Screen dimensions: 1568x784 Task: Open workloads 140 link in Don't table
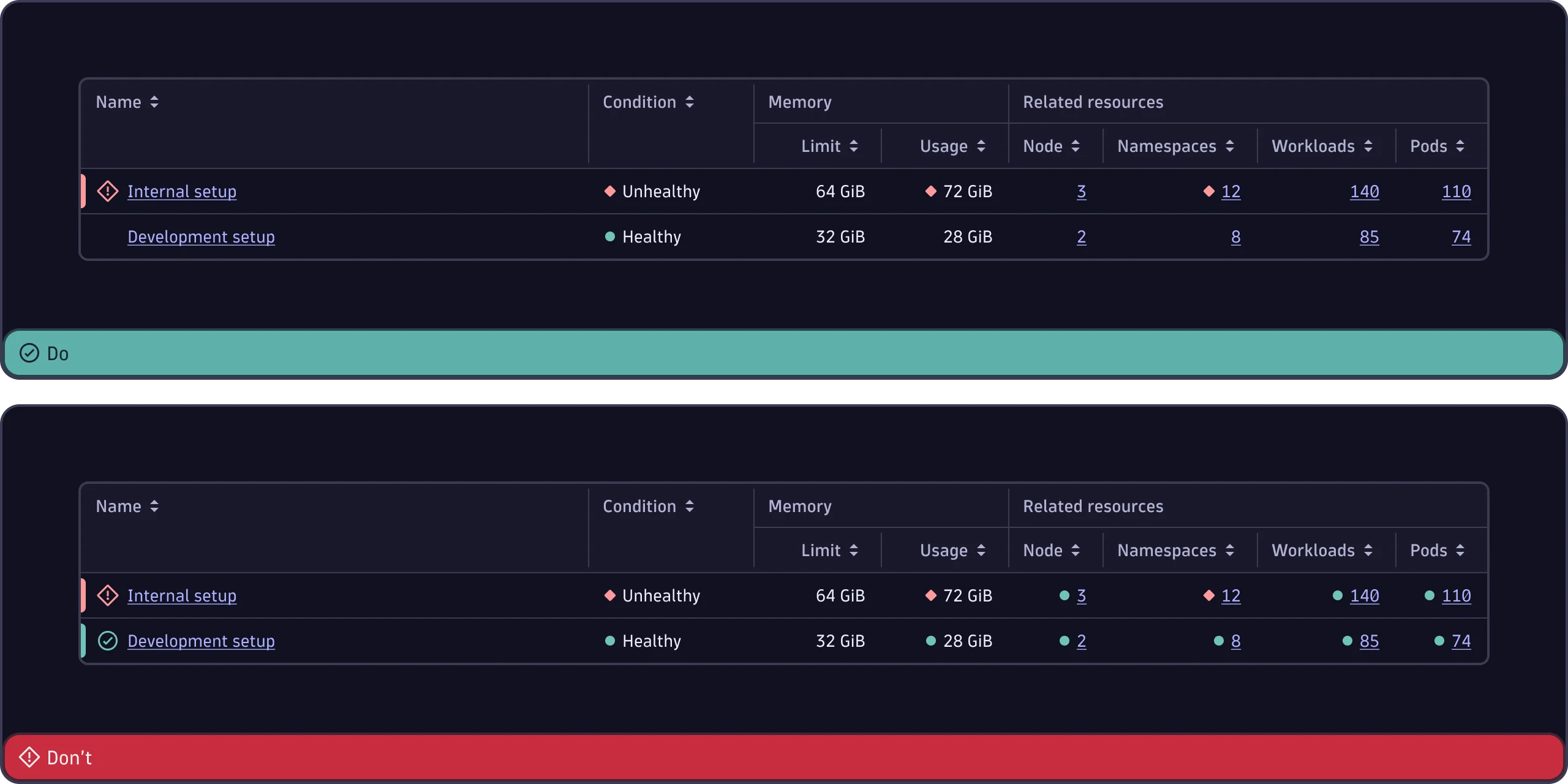pyautogui.click(x=1365, y=596)
